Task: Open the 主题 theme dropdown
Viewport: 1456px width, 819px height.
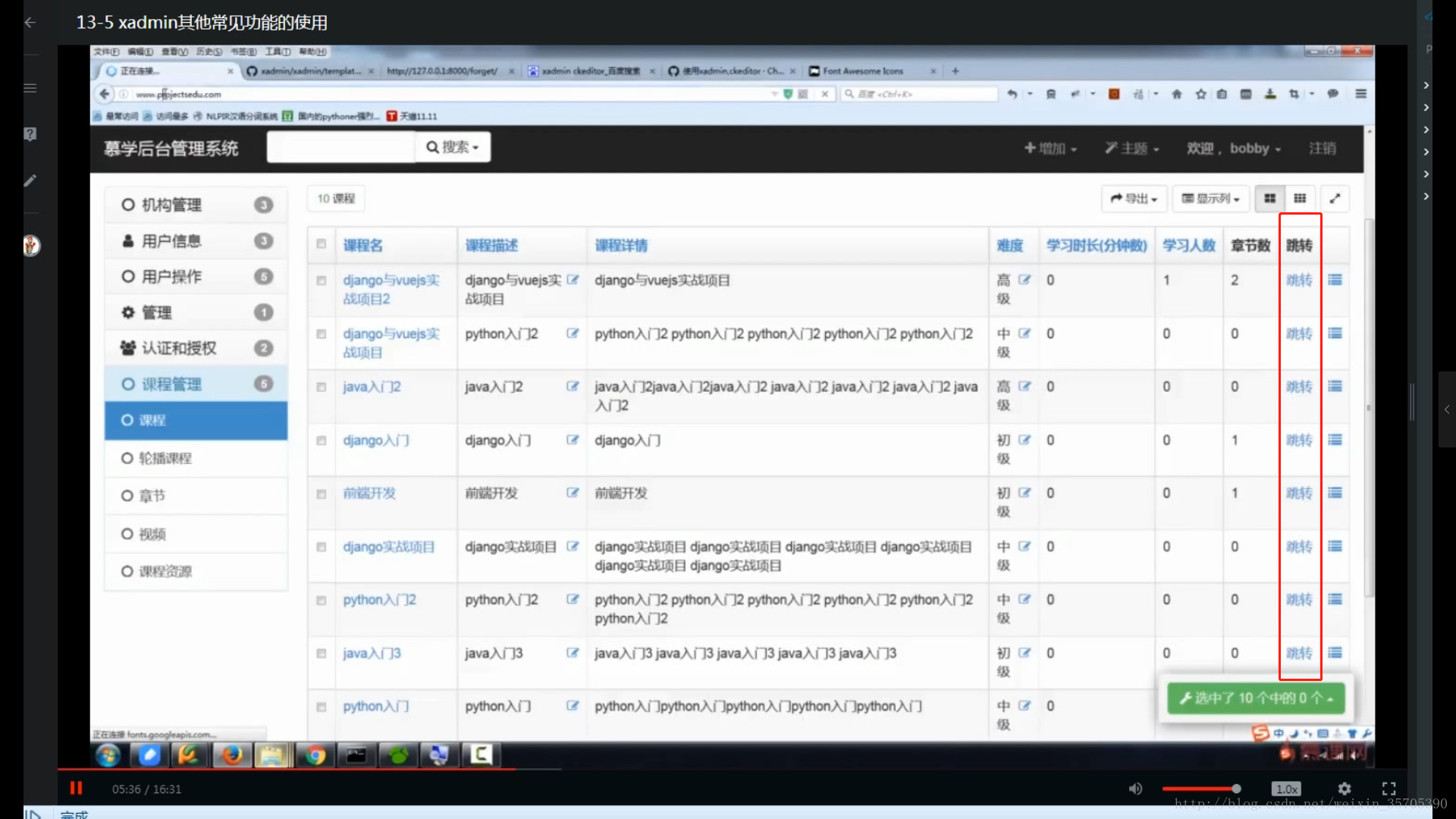Action: tap(1131, 149)
